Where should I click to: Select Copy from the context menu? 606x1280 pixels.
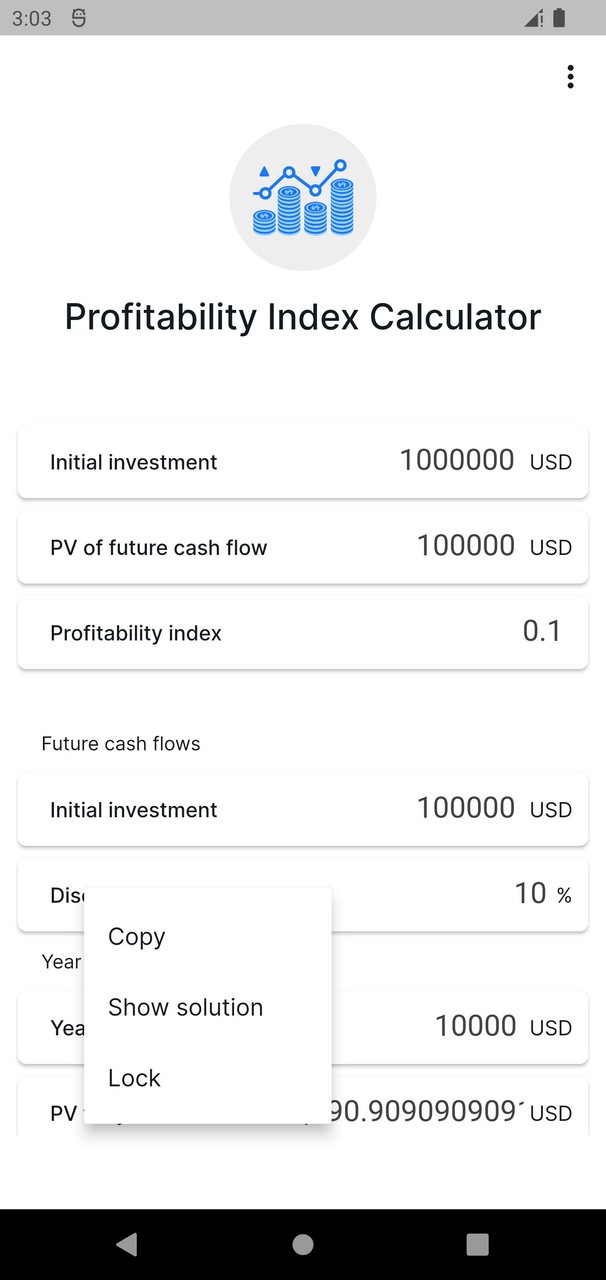point(135,937)
